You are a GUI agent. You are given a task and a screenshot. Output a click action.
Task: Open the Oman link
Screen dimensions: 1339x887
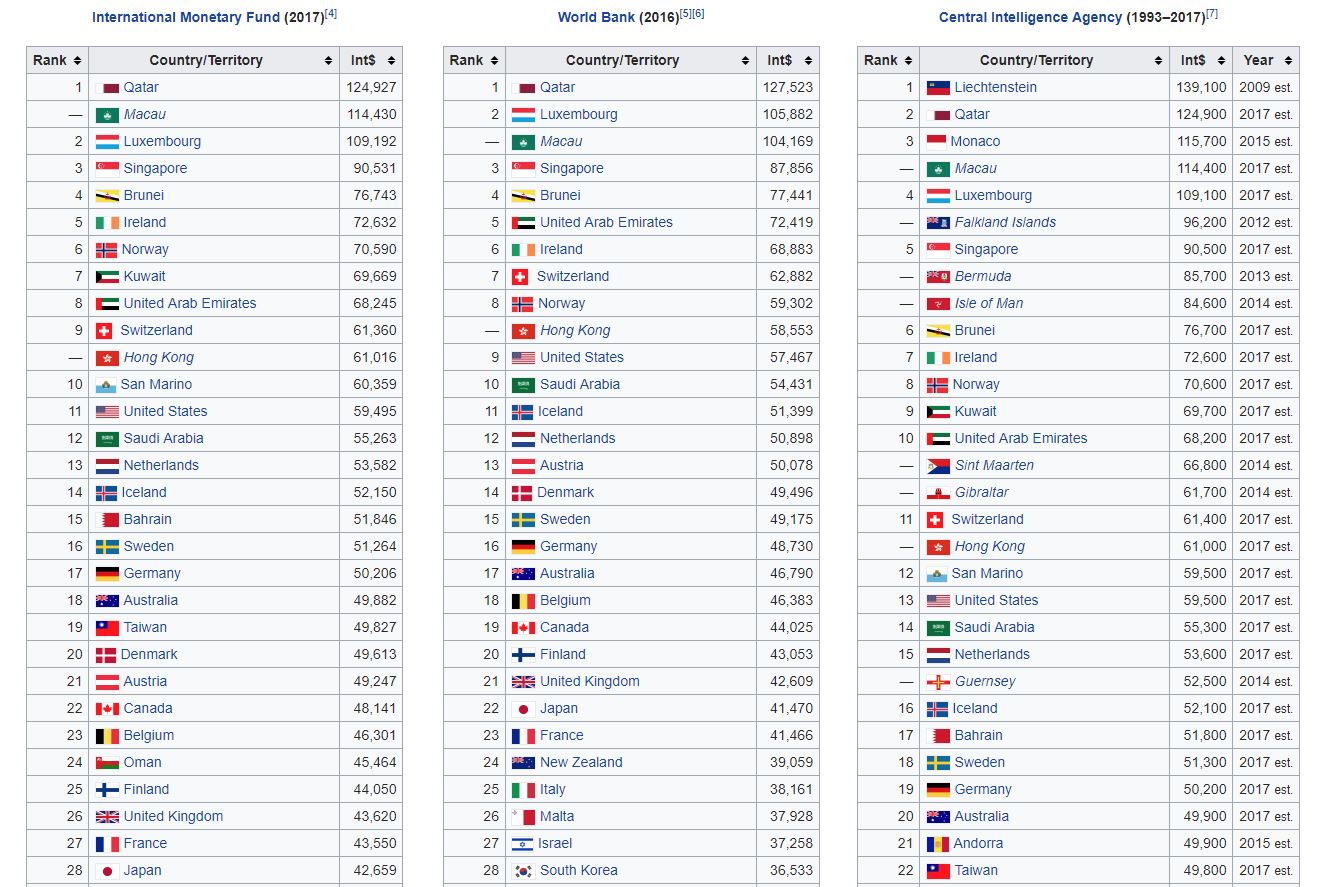point(143,763)
